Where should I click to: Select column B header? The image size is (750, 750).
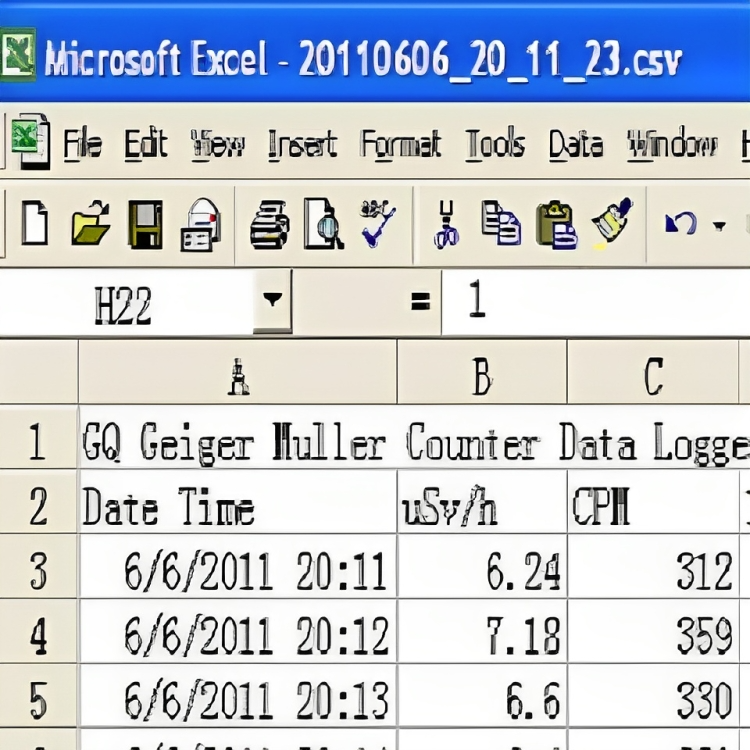pos(482,372)
